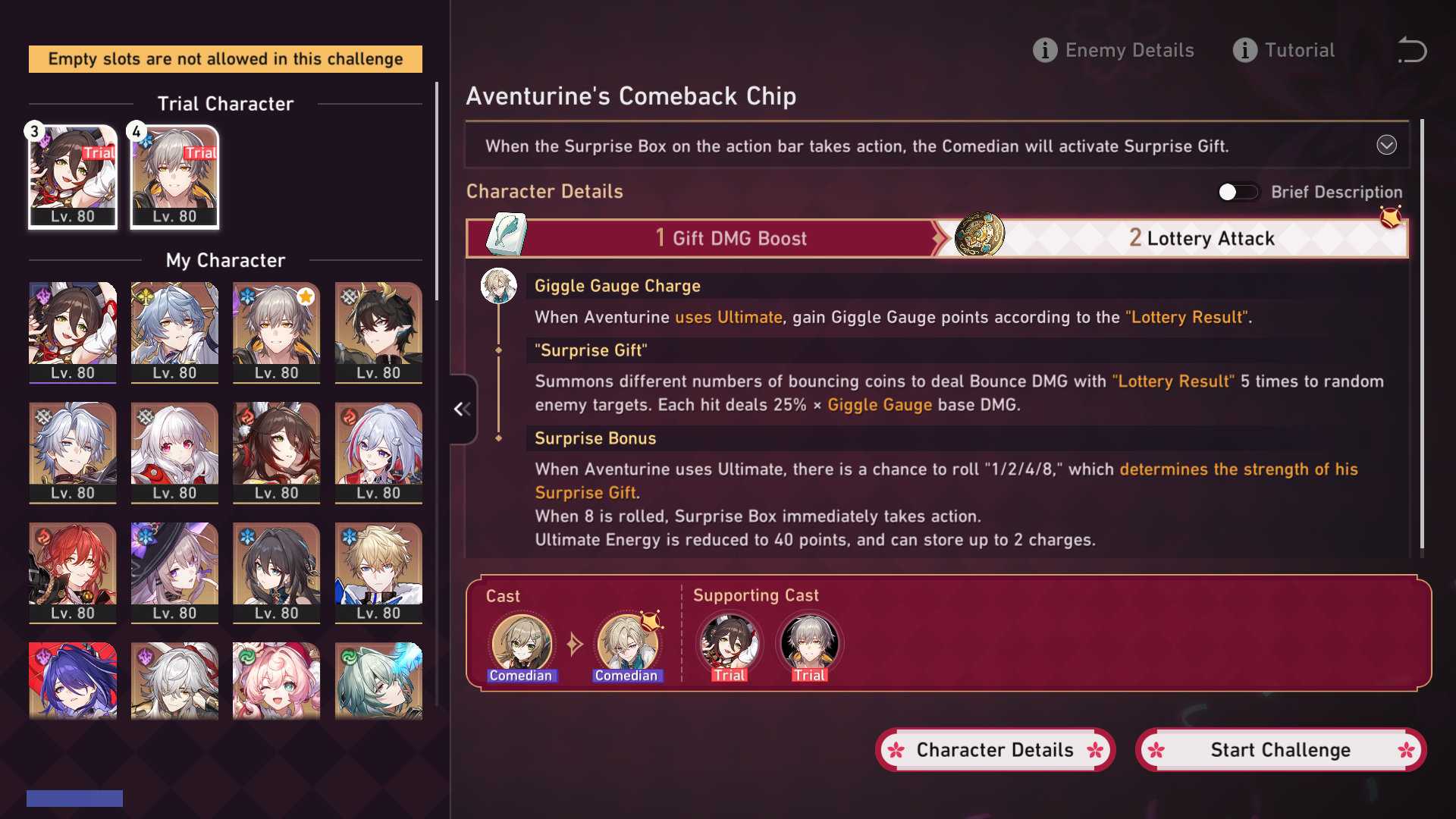Viewport: 1456px width, 819px height.
Task: Select the first Comedian cast portrait
Action: click(x=521, y=645)
